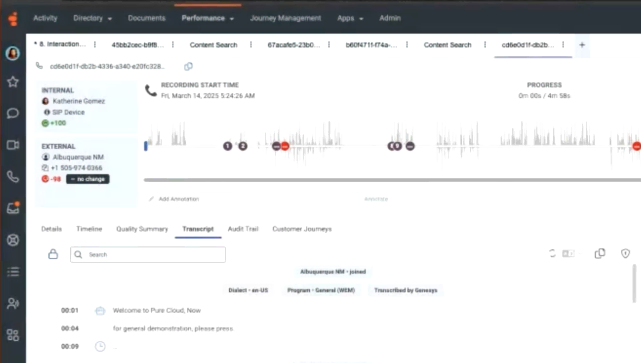641x363 pixels.
Task: Click the Genesys Cloud logo
Action: (13, 19)
